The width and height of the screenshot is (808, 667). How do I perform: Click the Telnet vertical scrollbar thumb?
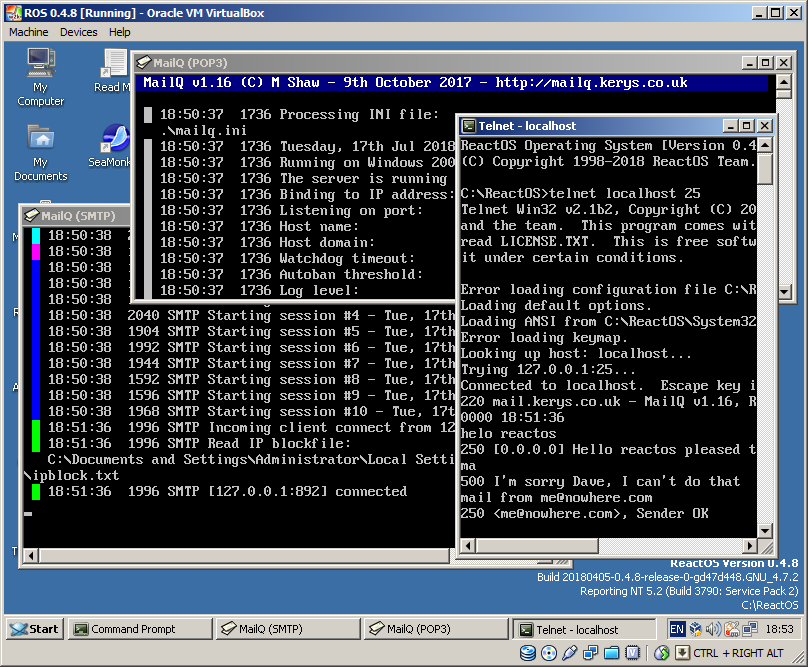coord(765,169)
